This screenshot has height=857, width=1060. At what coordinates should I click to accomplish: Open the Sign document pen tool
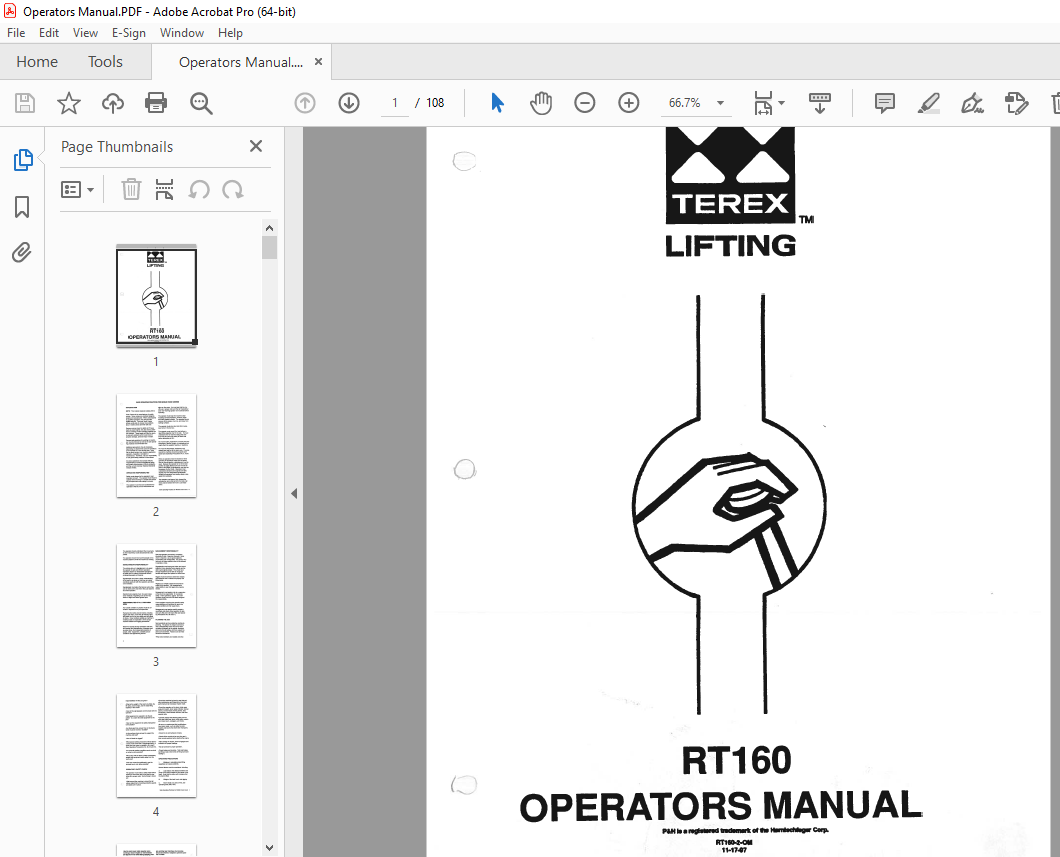[x=972, y=103]
